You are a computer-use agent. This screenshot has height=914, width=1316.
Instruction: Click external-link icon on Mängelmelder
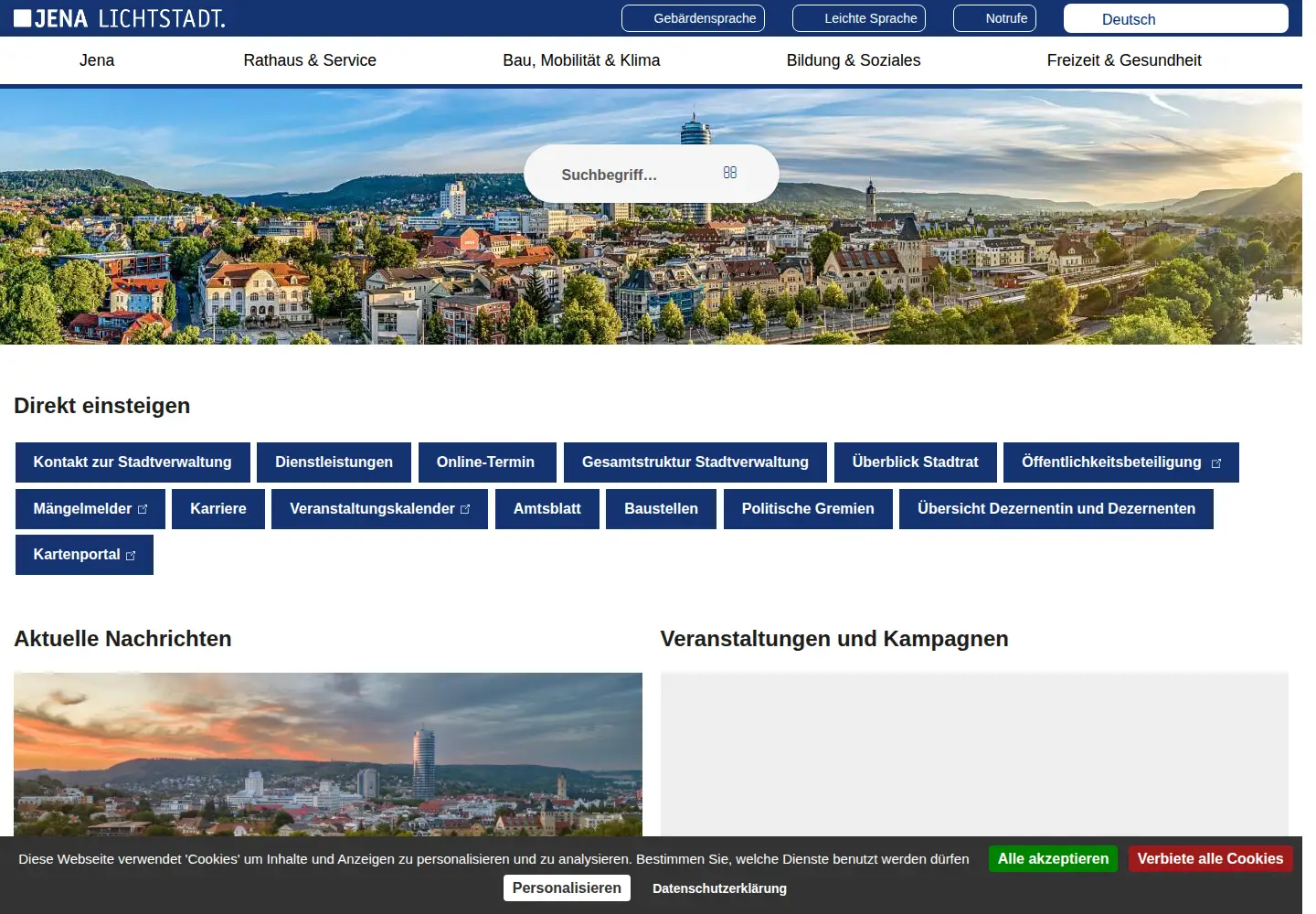[x=142, y=510]
